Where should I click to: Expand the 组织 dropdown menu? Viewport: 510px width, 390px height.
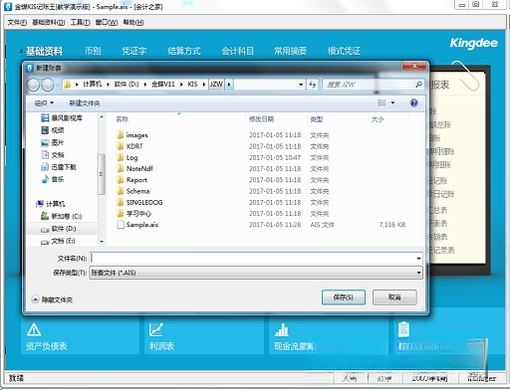(44, 103)
